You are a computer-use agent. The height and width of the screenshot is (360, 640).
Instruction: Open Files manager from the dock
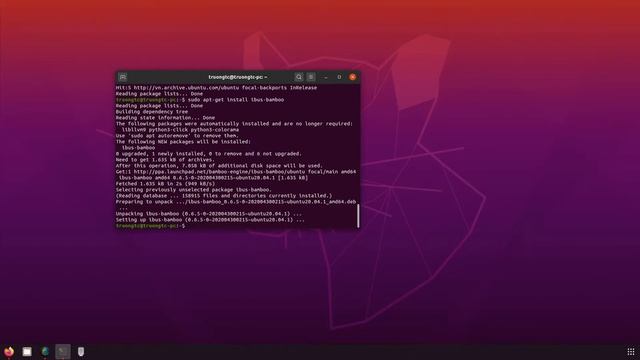tap(27, 351)
